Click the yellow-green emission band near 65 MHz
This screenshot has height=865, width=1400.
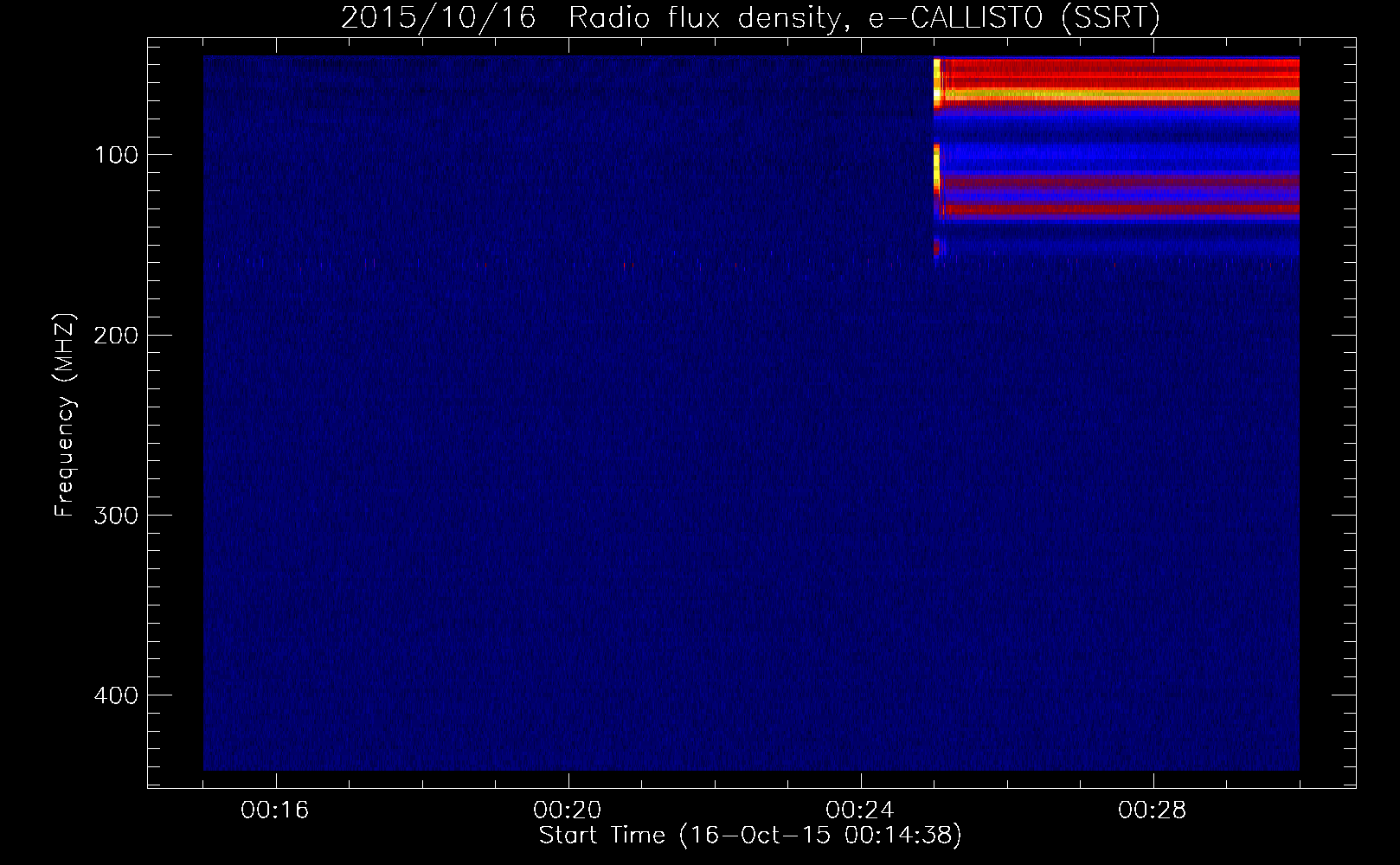pyautogui.click(x=1121, y=93)
